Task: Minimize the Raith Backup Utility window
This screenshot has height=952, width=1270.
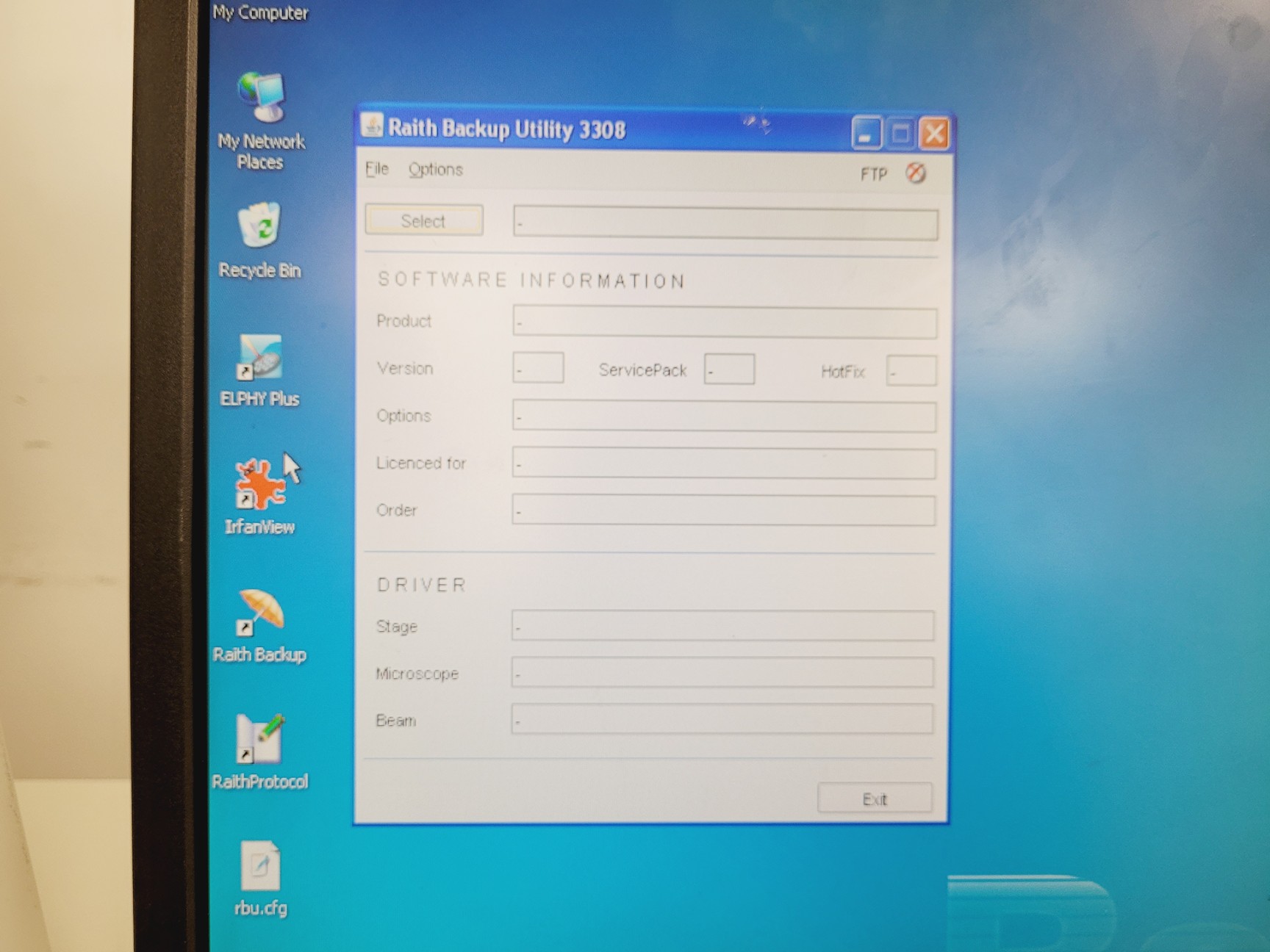Action: (867, 134)
